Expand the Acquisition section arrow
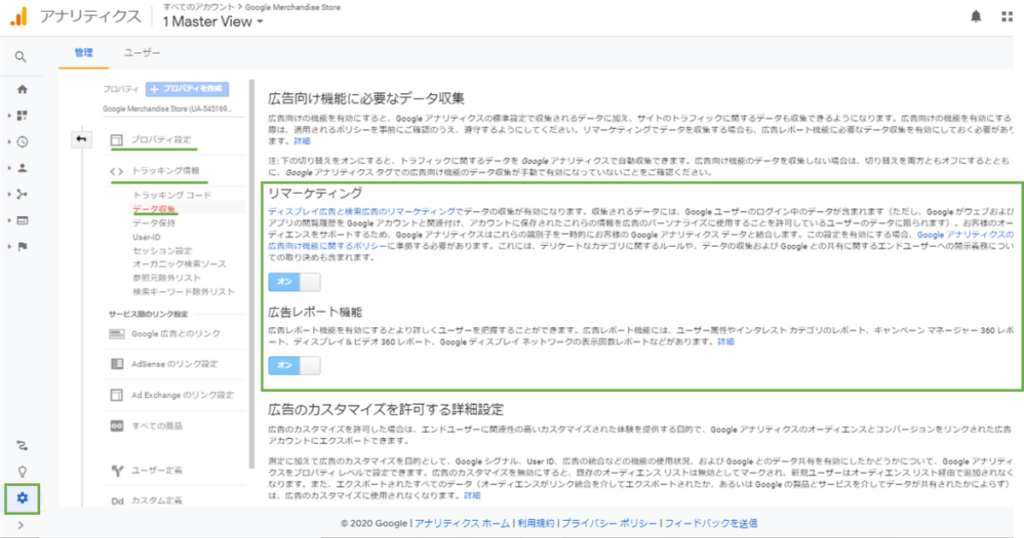1024x538 pixels. point(9,194)
